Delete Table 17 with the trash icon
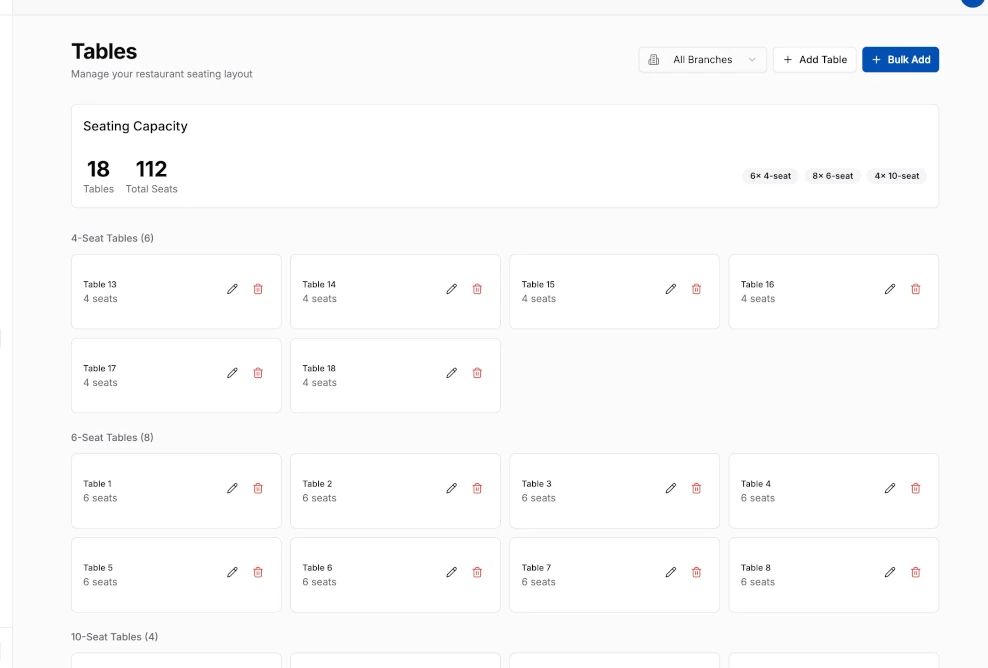 pyautogui.click(x=258, y=373)
